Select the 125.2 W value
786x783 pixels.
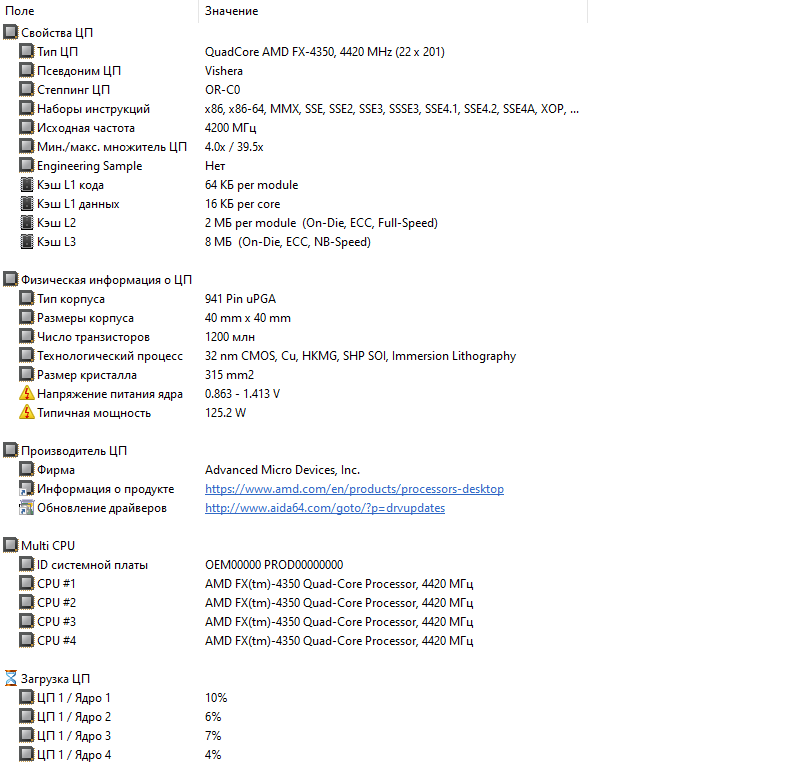click(226, 413)
